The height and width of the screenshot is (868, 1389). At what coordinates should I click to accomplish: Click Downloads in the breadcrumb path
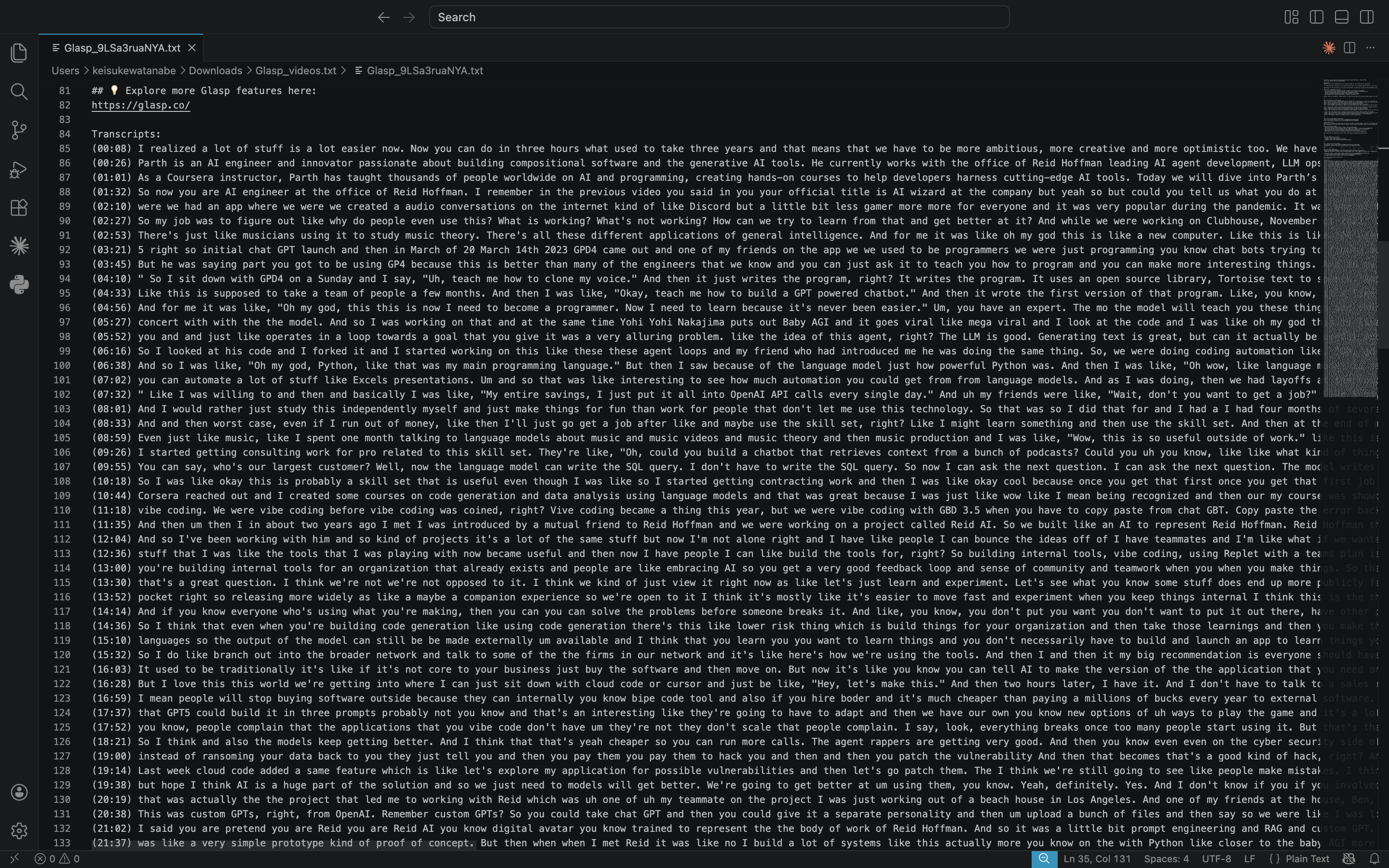[215, 70]
